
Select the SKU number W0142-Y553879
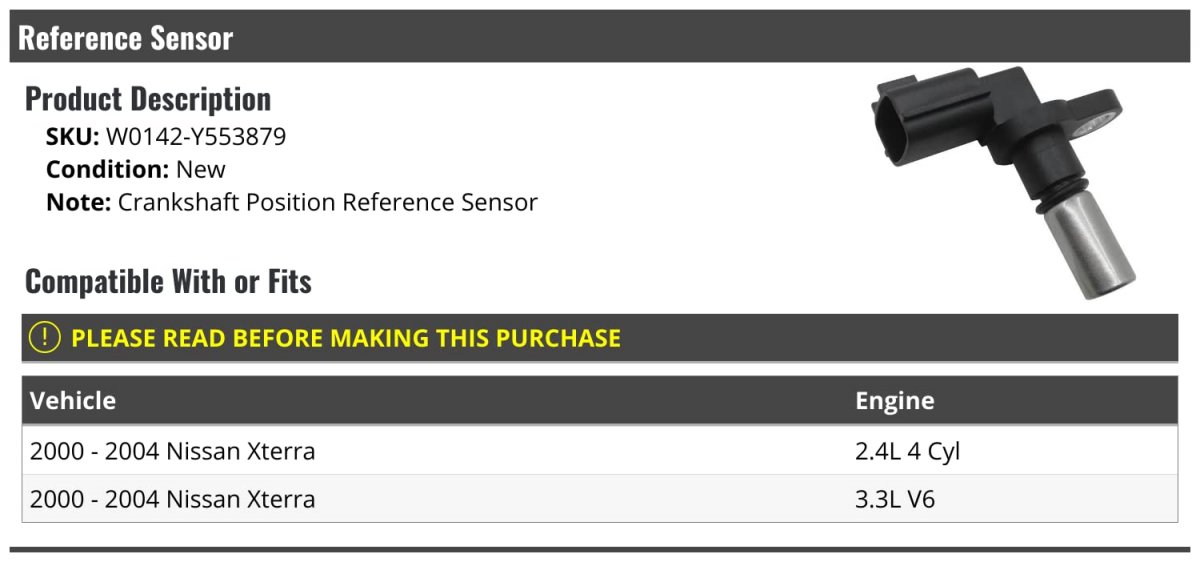[196, 137]
